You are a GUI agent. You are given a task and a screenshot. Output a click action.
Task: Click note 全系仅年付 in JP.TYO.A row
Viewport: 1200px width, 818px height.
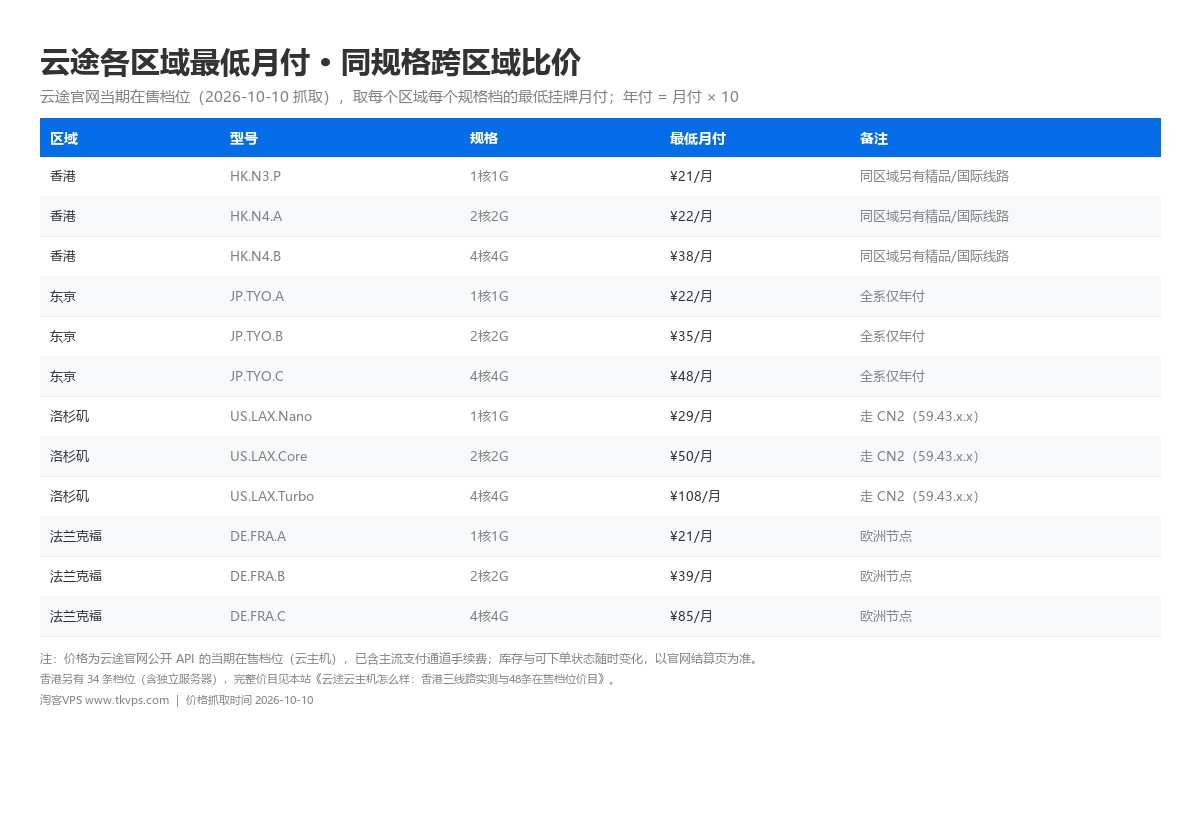(x=892, y=296)
